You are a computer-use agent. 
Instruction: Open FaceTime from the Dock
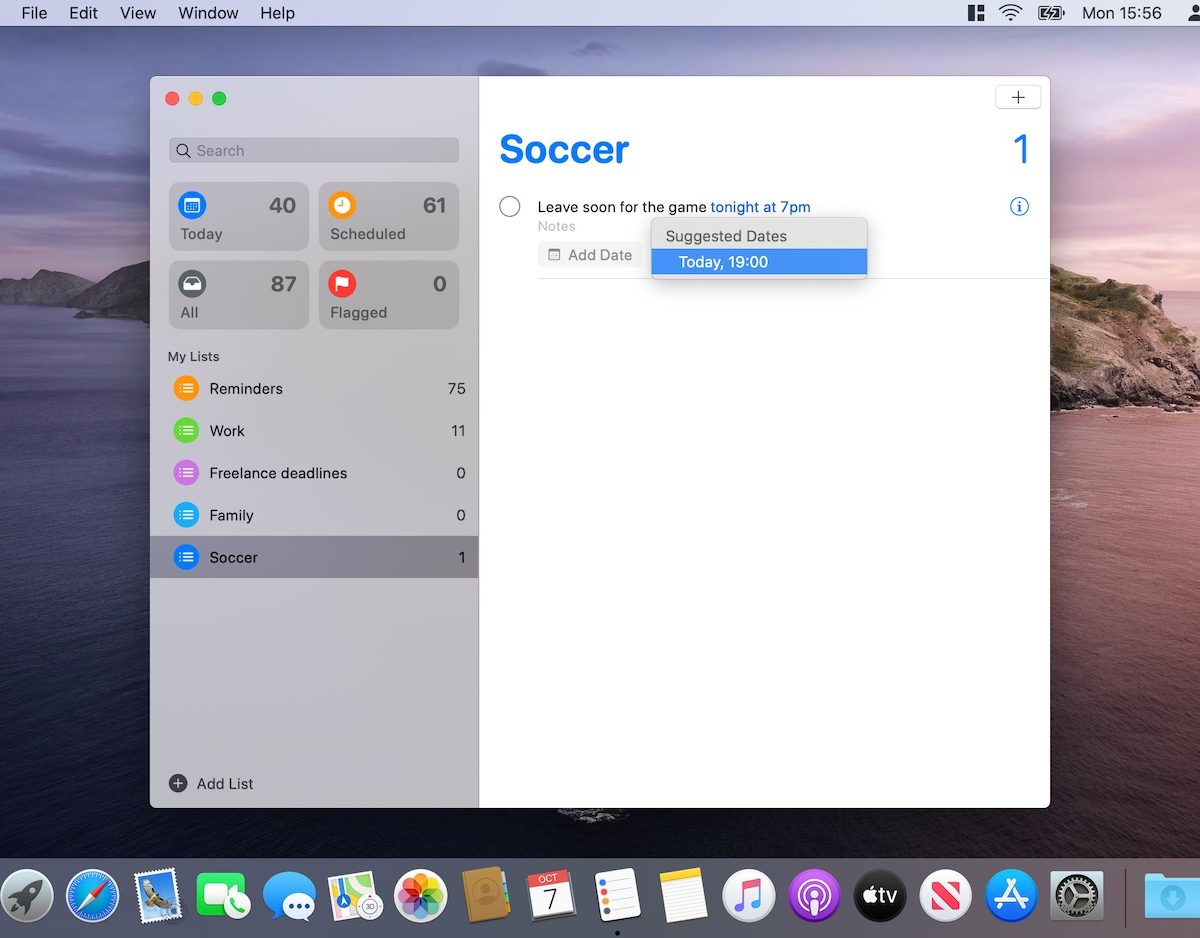click(224, 894)
